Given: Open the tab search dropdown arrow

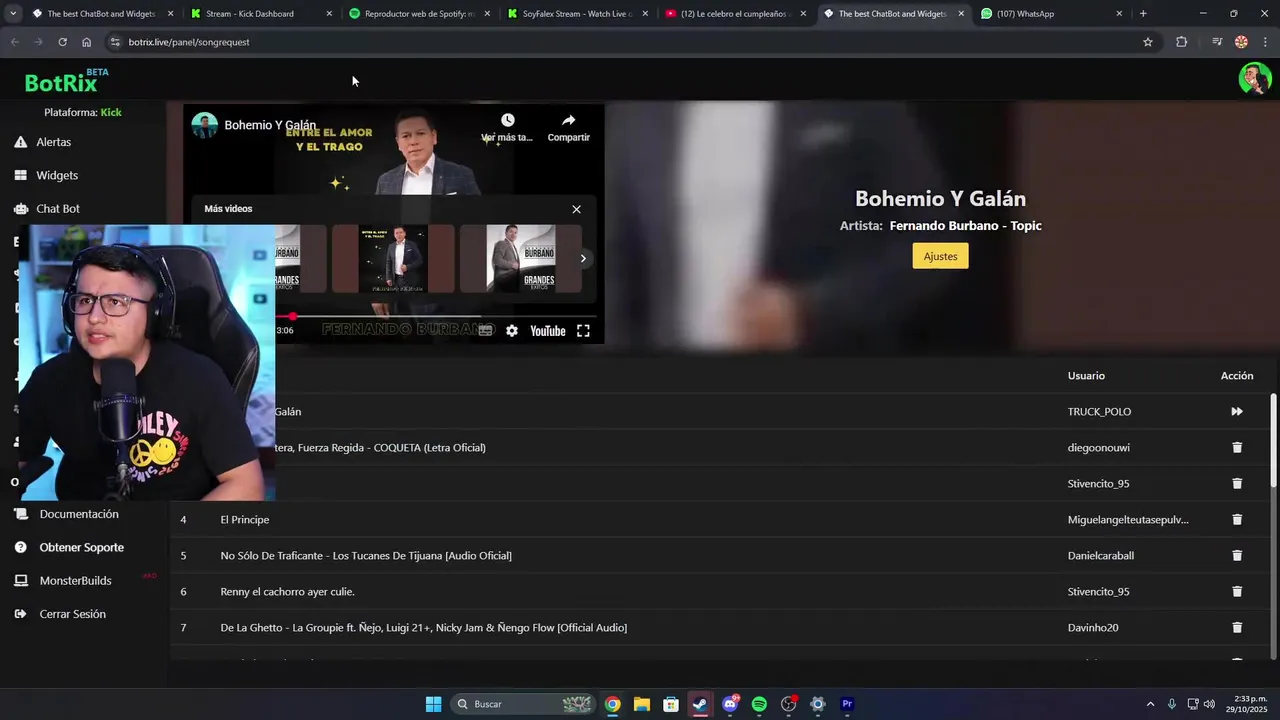Looking at the screenshot, I should [13, 14].
